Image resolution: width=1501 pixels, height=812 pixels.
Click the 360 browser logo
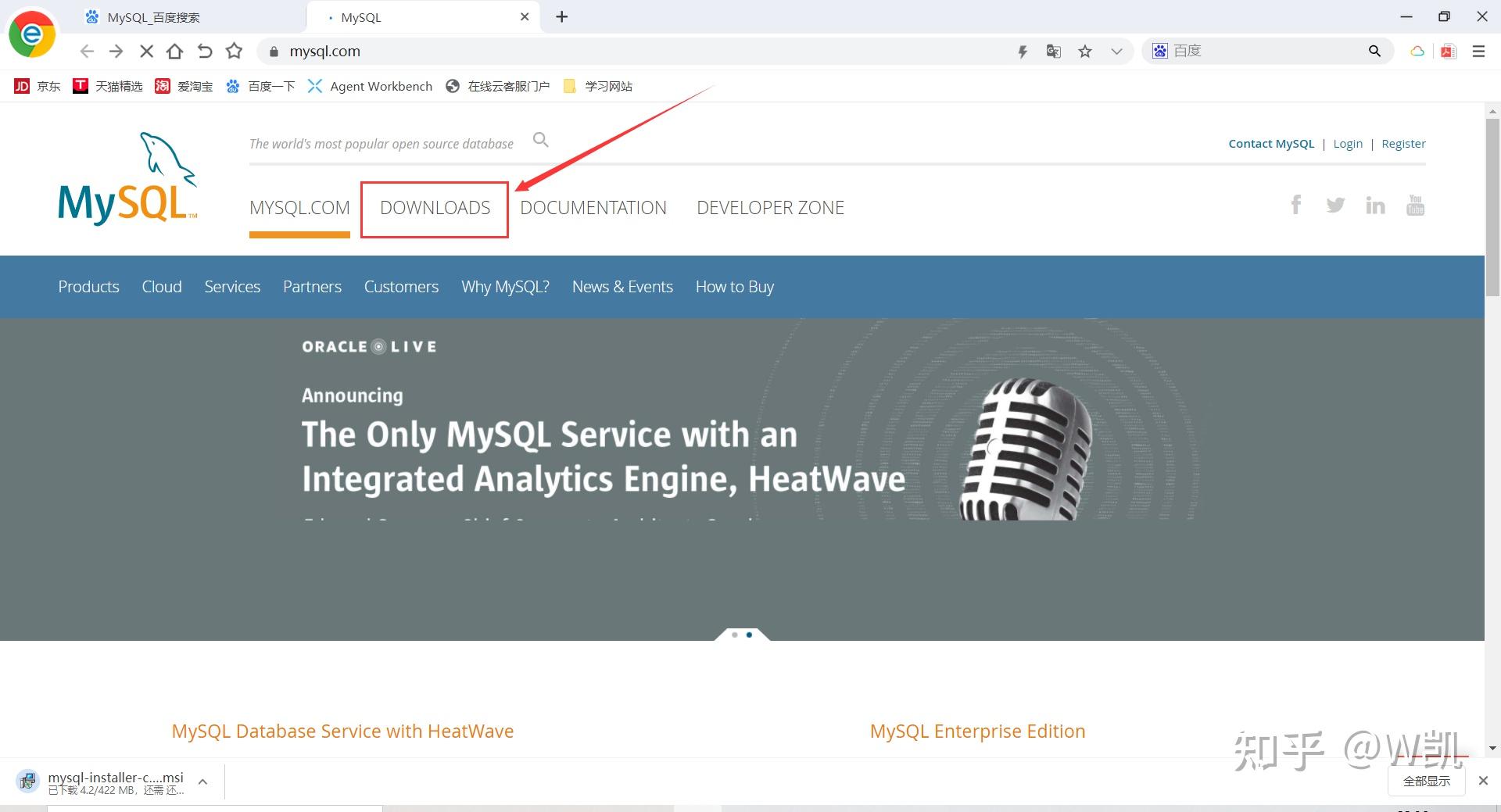[x=32, y=34]
